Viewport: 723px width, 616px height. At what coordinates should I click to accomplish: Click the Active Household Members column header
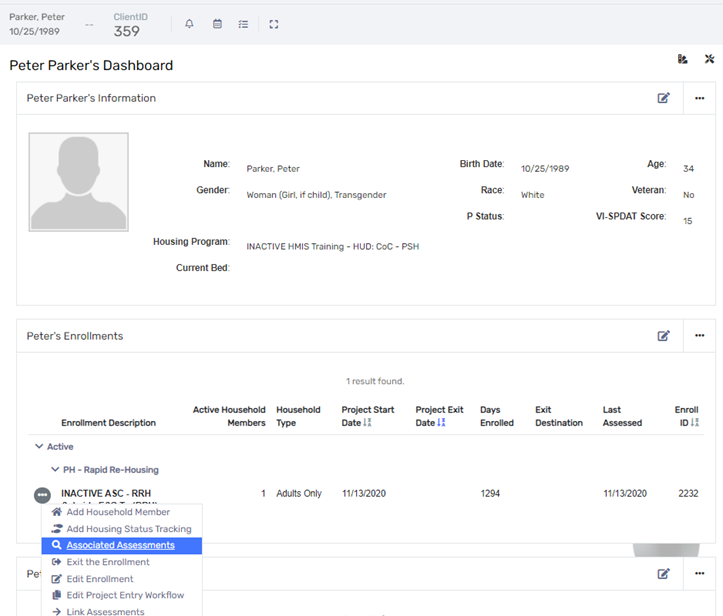229,416
